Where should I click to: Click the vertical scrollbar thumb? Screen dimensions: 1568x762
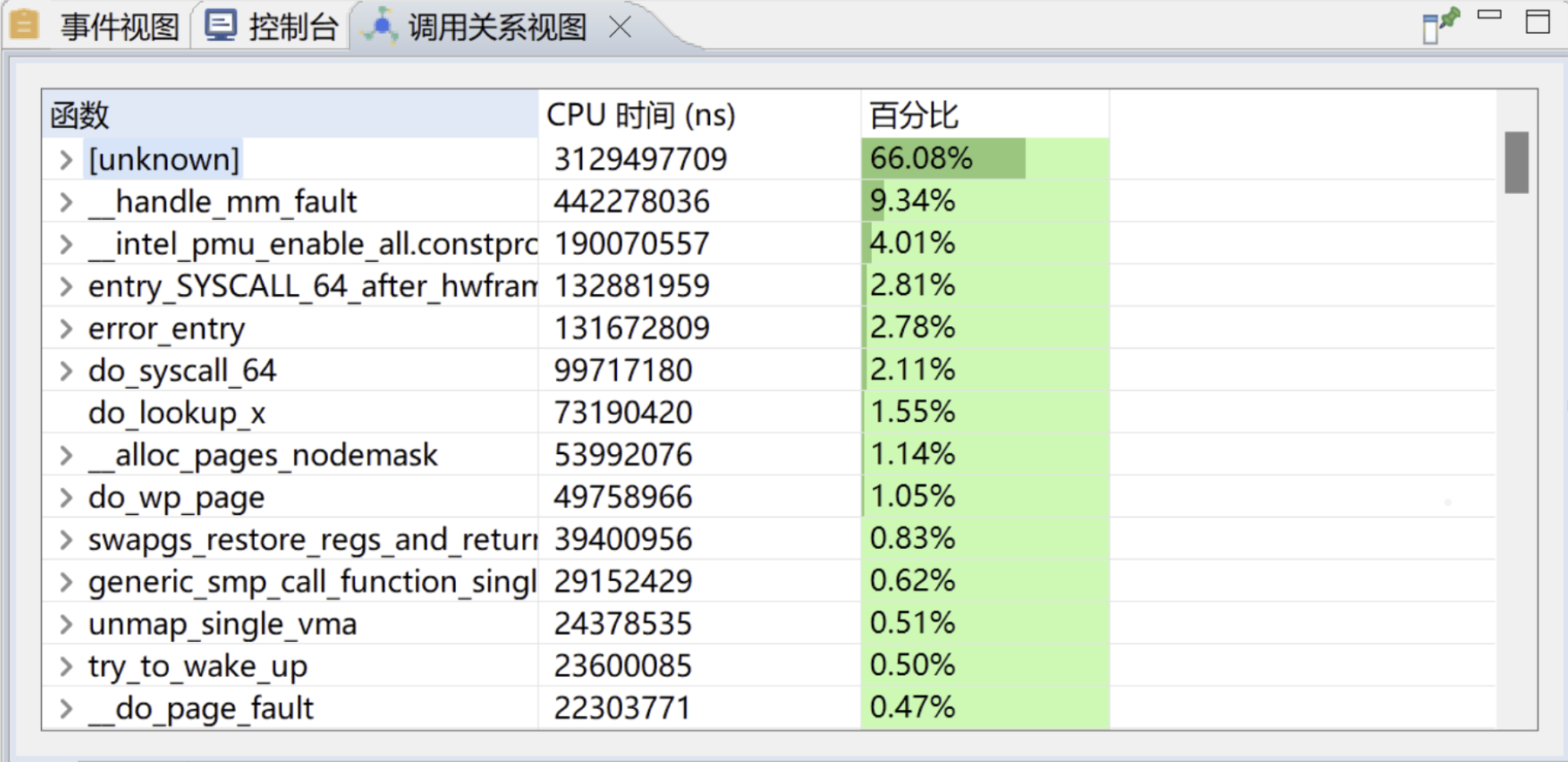(x=1517, y=162)
